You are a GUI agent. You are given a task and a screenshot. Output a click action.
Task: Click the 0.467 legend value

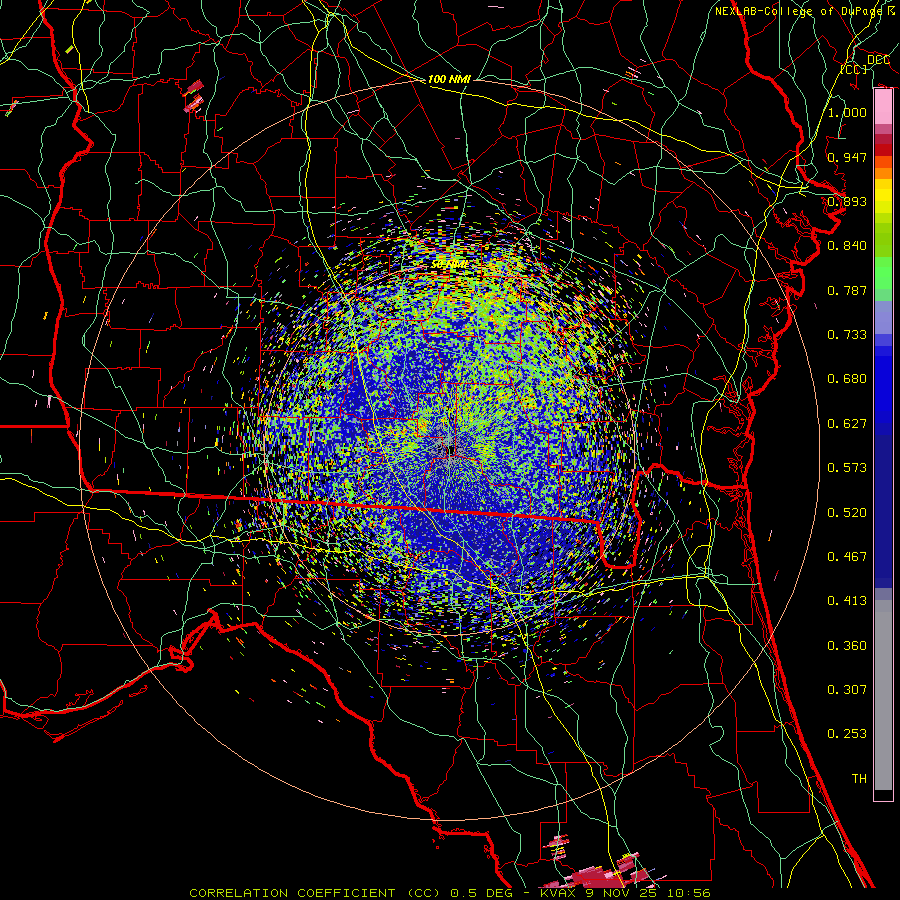point(847,557)
